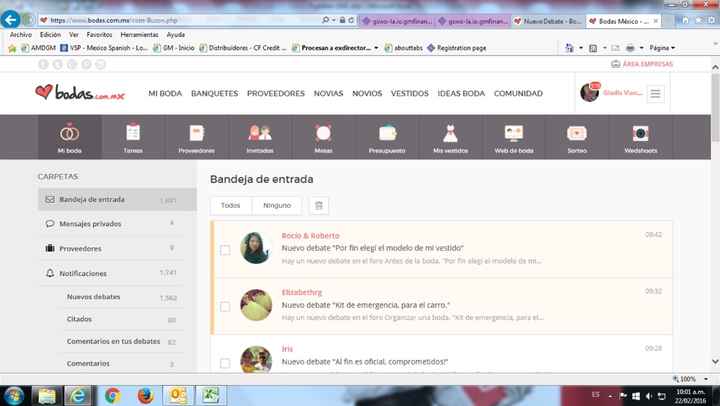Open the hamburger menu next to the profile

[656, 93]
